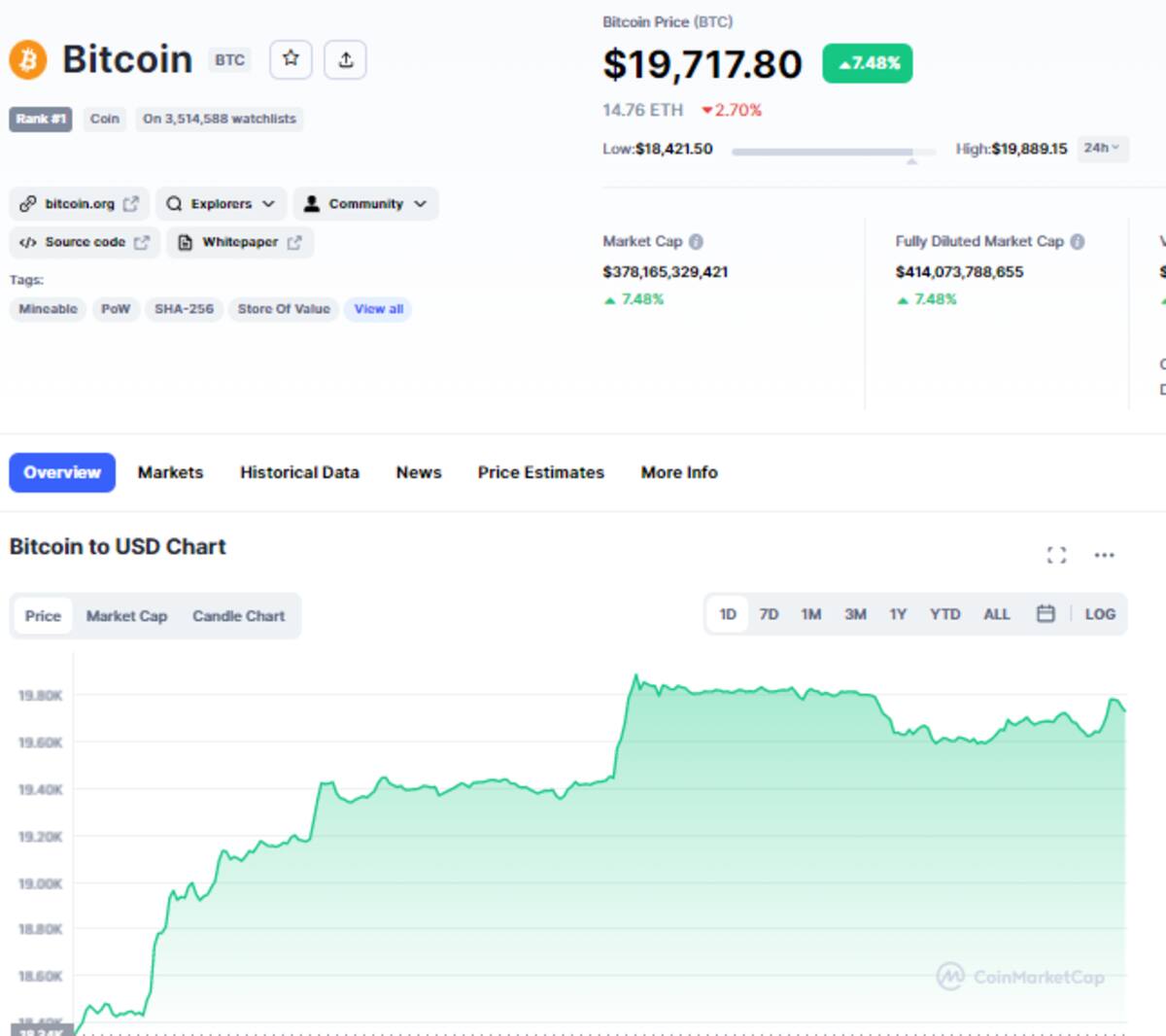Select 1M chart range
The width and height of the screenshot is (1166, 1036).
coord(810,614)
